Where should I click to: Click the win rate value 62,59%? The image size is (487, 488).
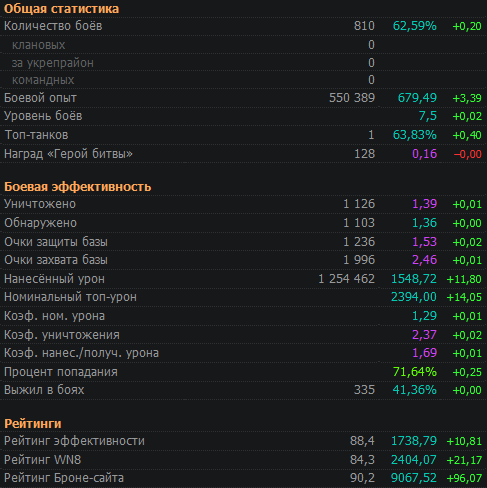tap(415, 26)
